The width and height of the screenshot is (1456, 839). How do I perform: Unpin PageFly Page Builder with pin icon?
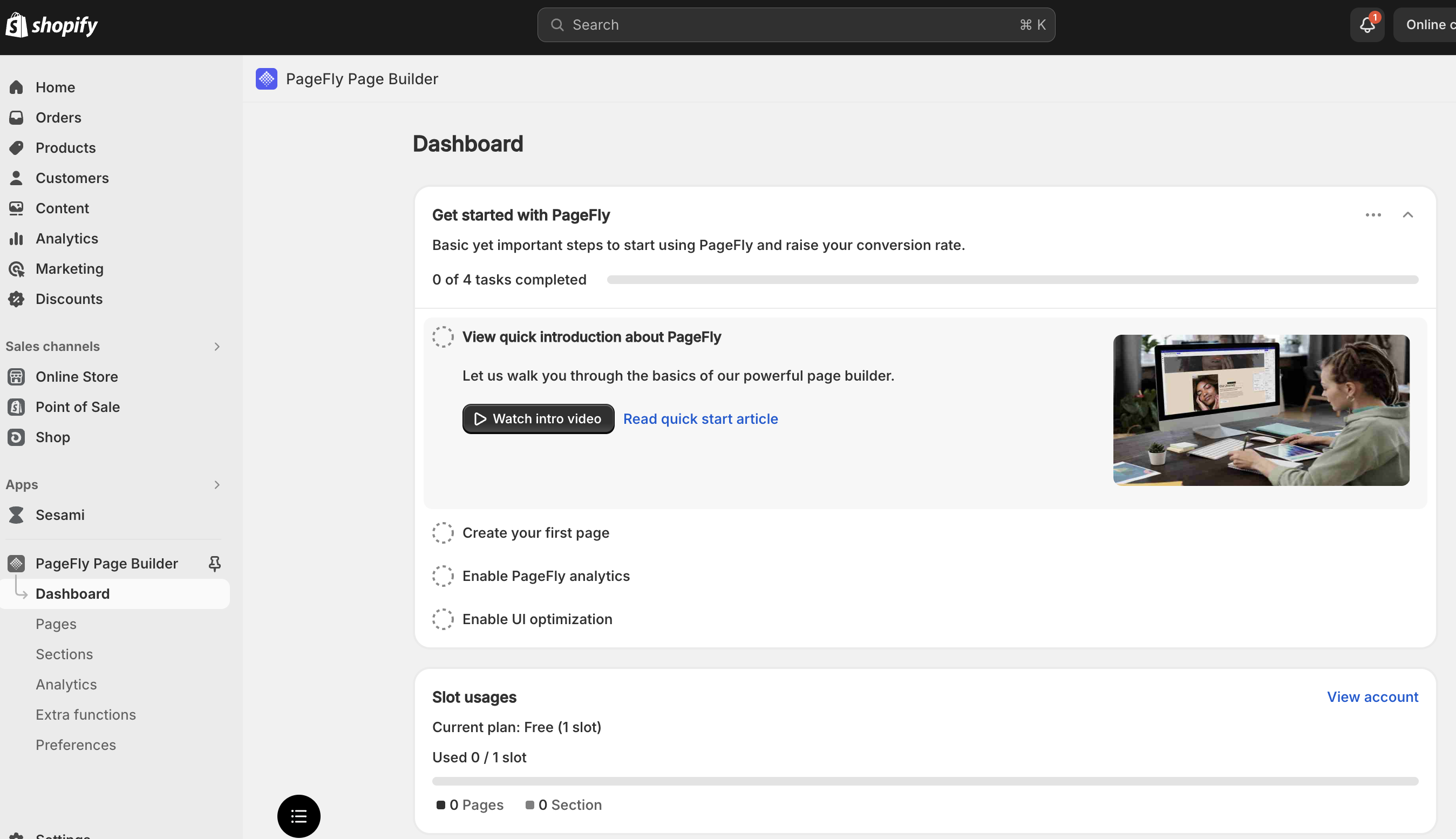tap(214, 564)
